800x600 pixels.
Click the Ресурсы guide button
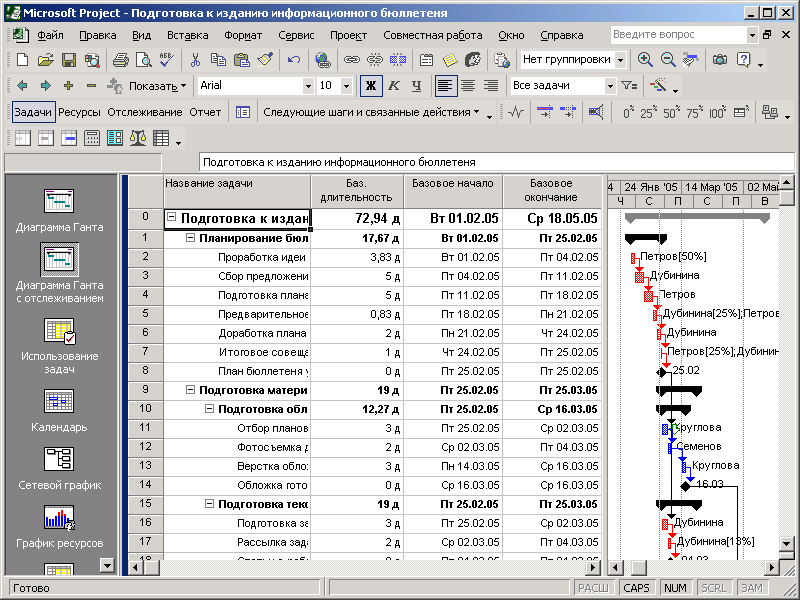pyautogui.click(x=79, y=112)
